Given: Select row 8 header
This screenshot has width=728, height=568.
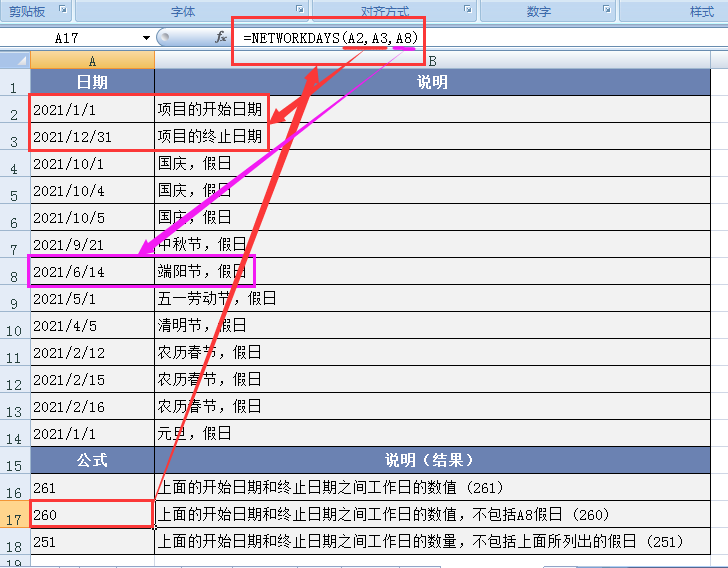Looking at the screenshot, I should (15, 271).
